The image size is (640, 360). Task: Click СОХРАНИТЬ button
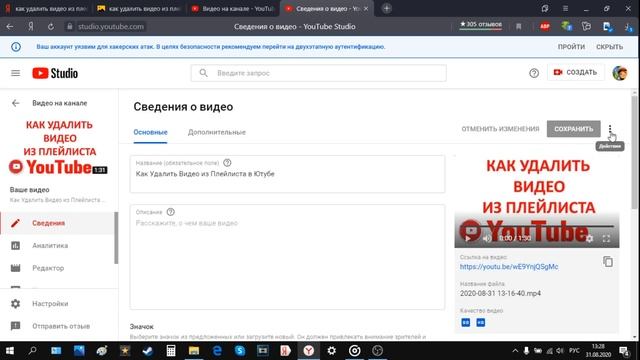573,129
